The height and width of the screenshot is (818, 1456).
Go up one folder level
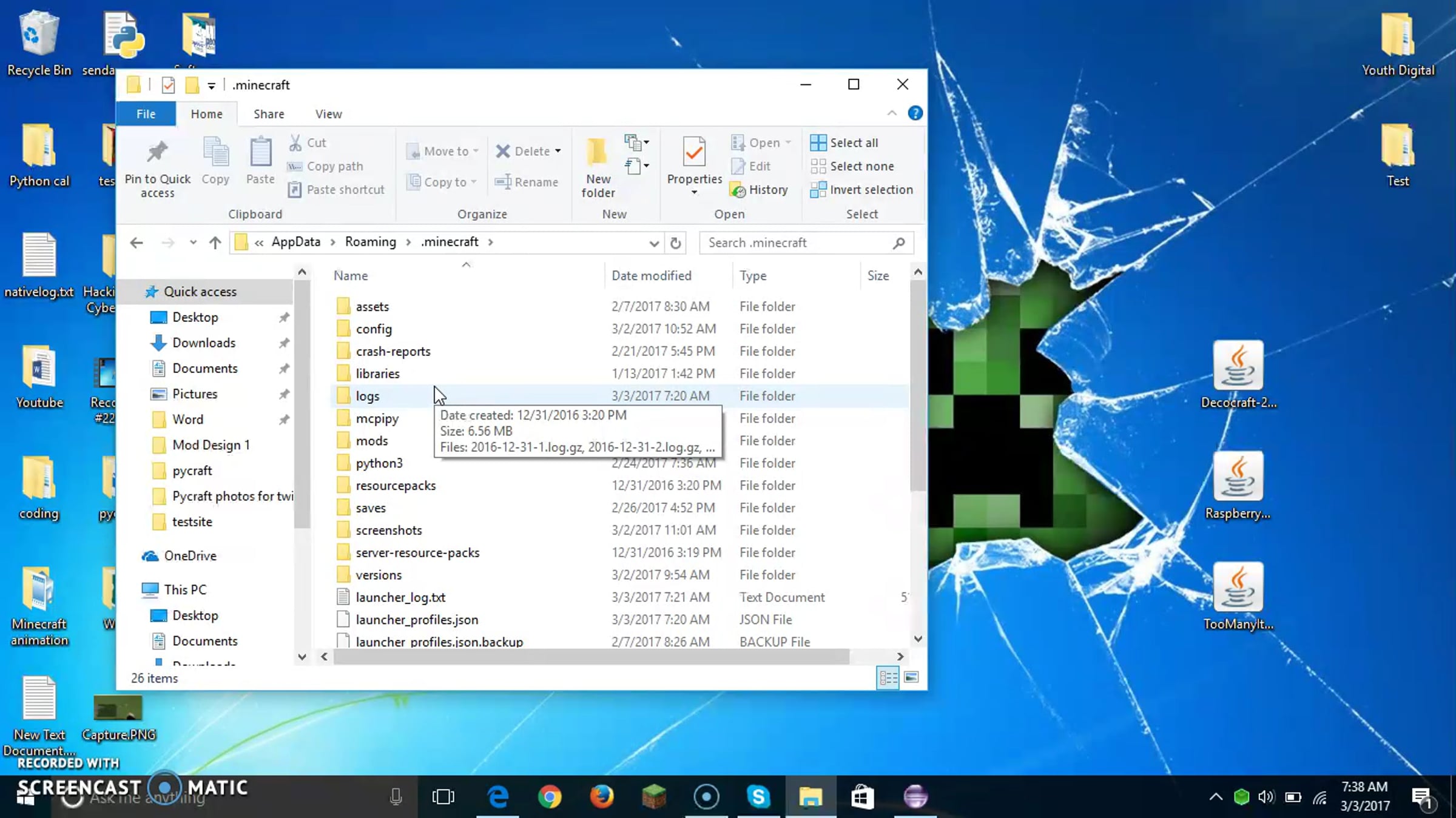point(215,243)
